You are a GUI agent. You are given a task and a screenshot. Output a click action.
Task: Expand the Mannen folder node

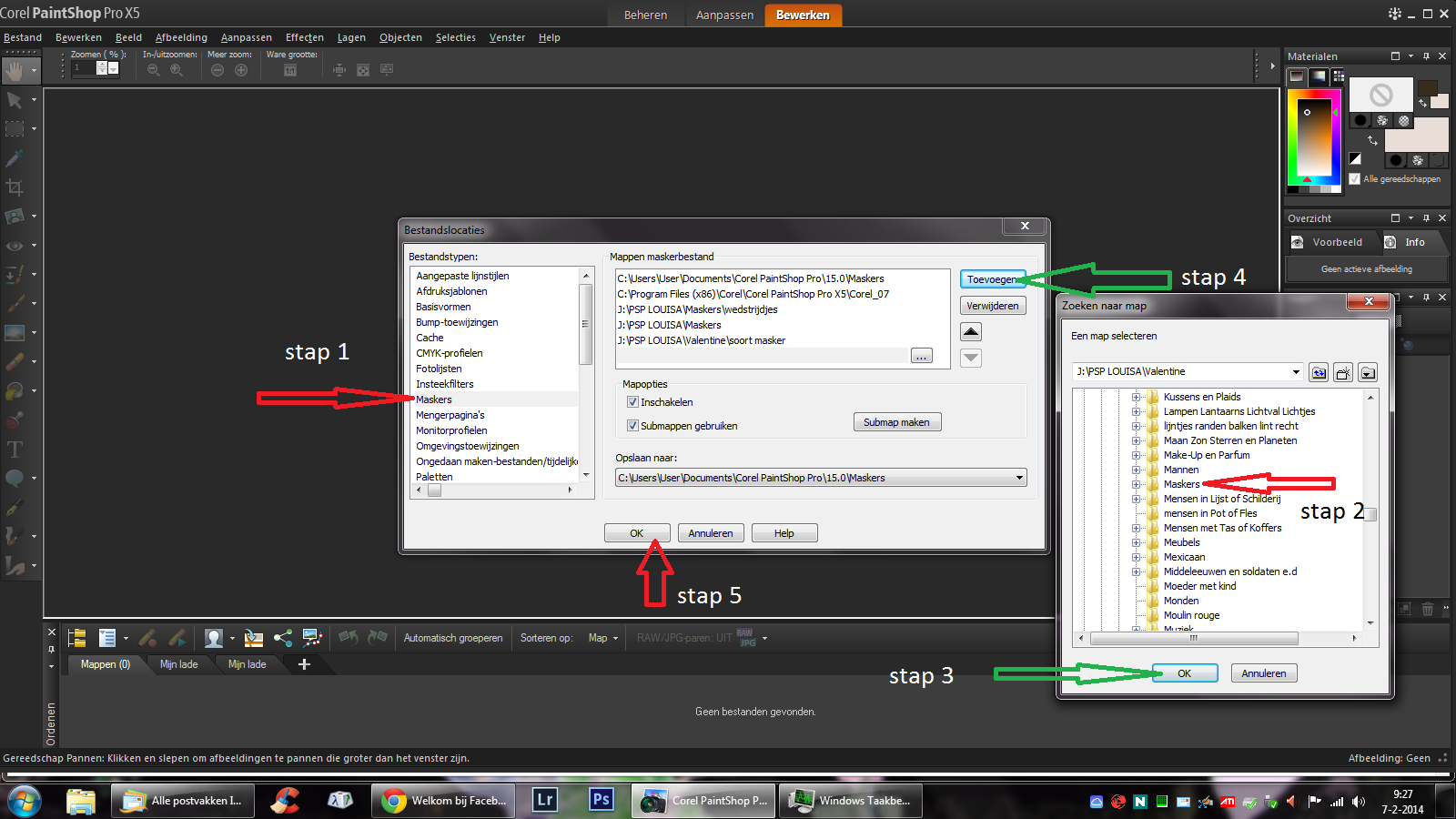(1136, 470)
